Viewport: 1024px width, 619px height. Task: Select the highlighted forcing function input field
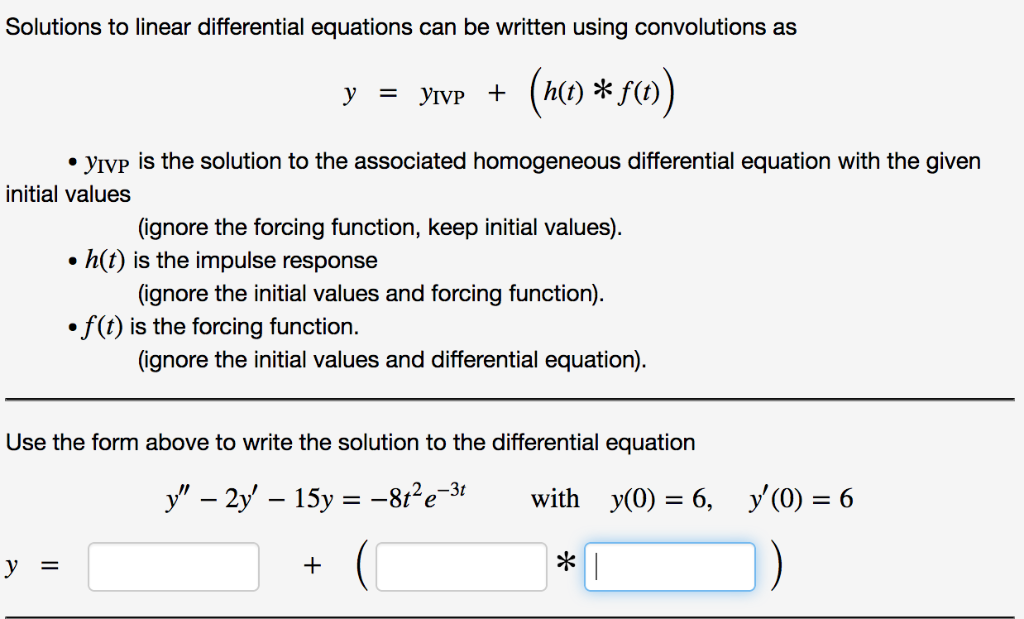click(670, 566)
